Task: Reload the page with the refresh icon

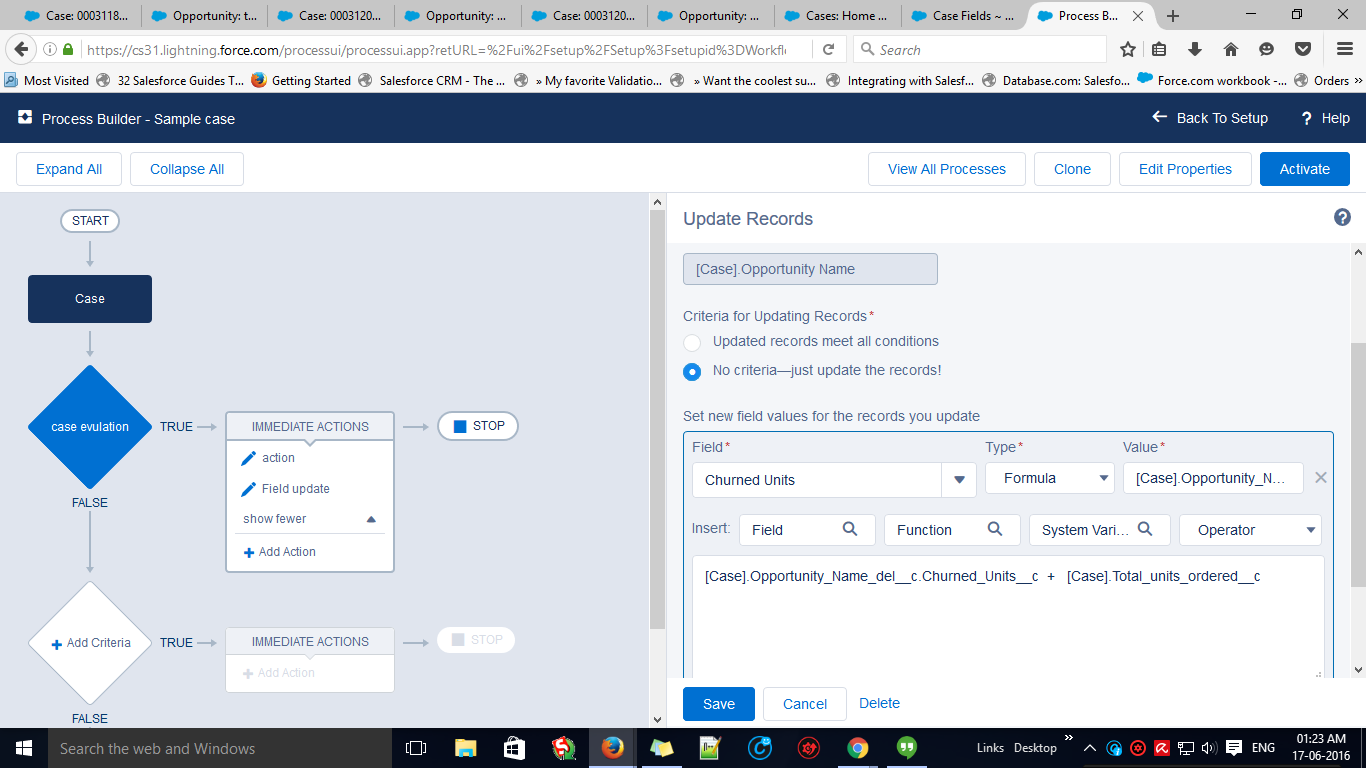Action: click(x=828, y=49)
